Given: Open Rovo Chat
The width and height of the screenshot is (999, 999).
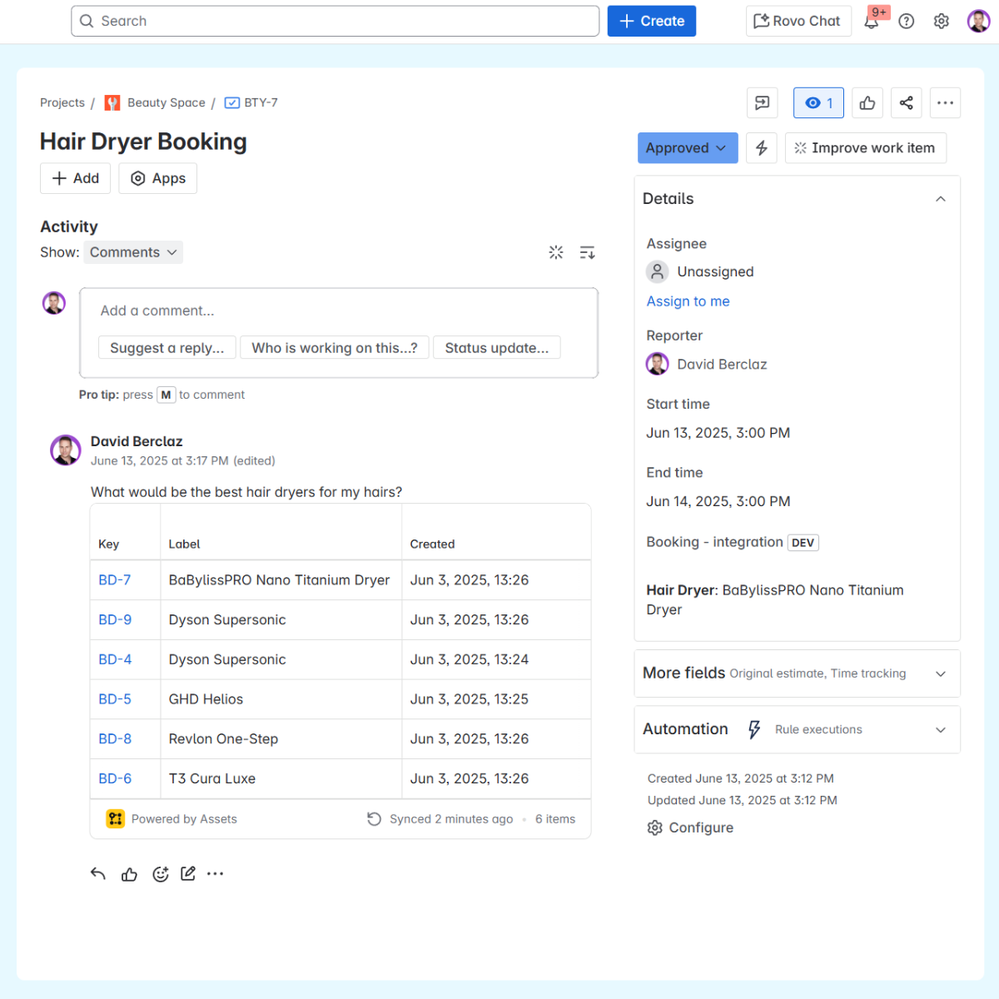Looking at the screenshot, I should coord(798,21).
